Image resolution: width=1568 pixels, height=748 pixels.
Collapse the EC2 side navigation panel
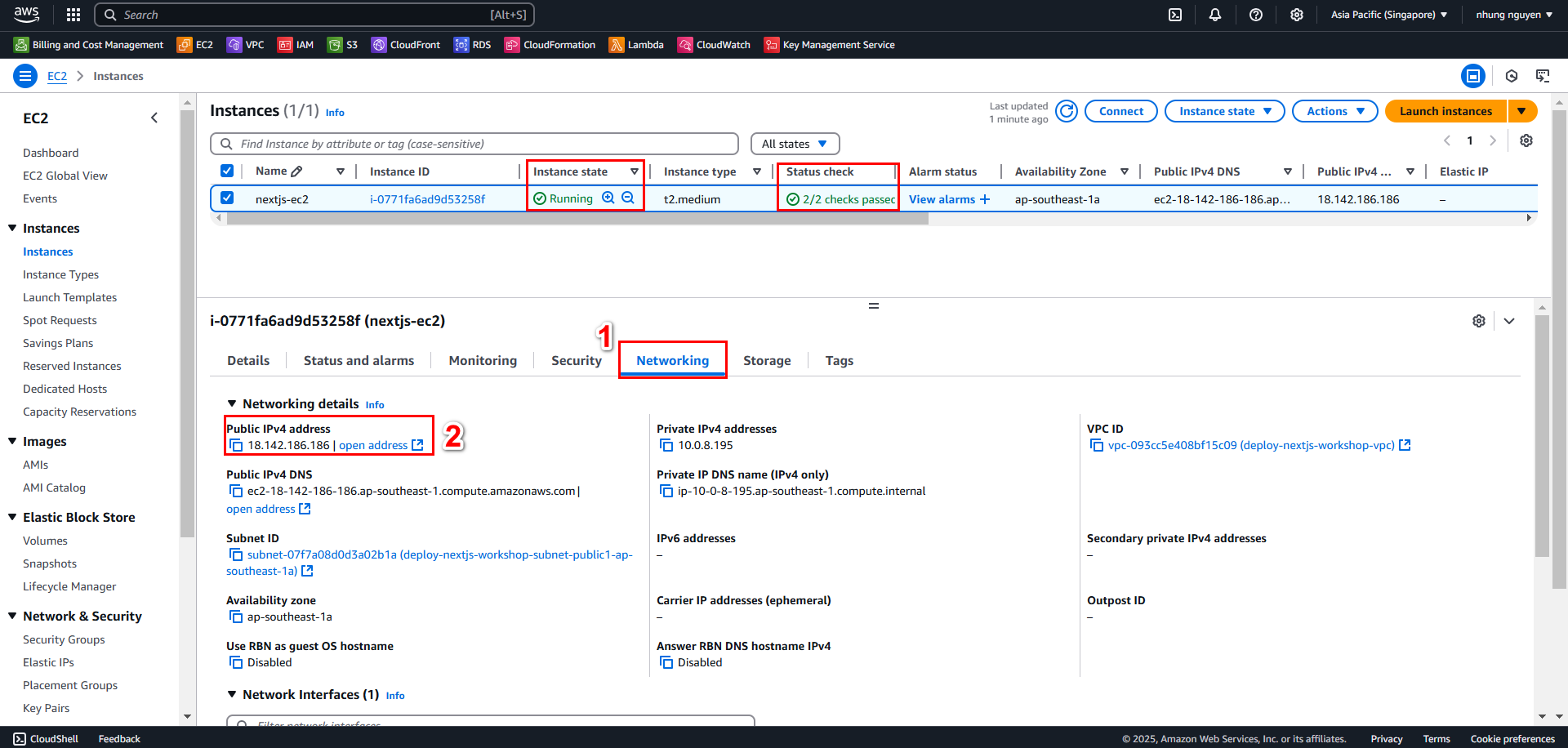click(154, 118)
